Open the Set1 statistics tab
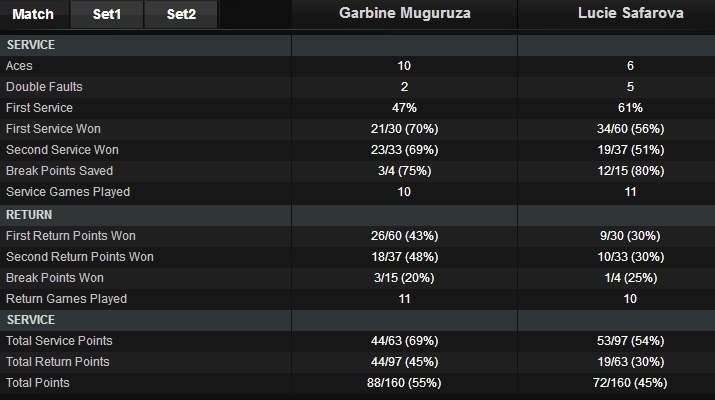This screenshot has height=400, width=715. click(x=106, y=14)
